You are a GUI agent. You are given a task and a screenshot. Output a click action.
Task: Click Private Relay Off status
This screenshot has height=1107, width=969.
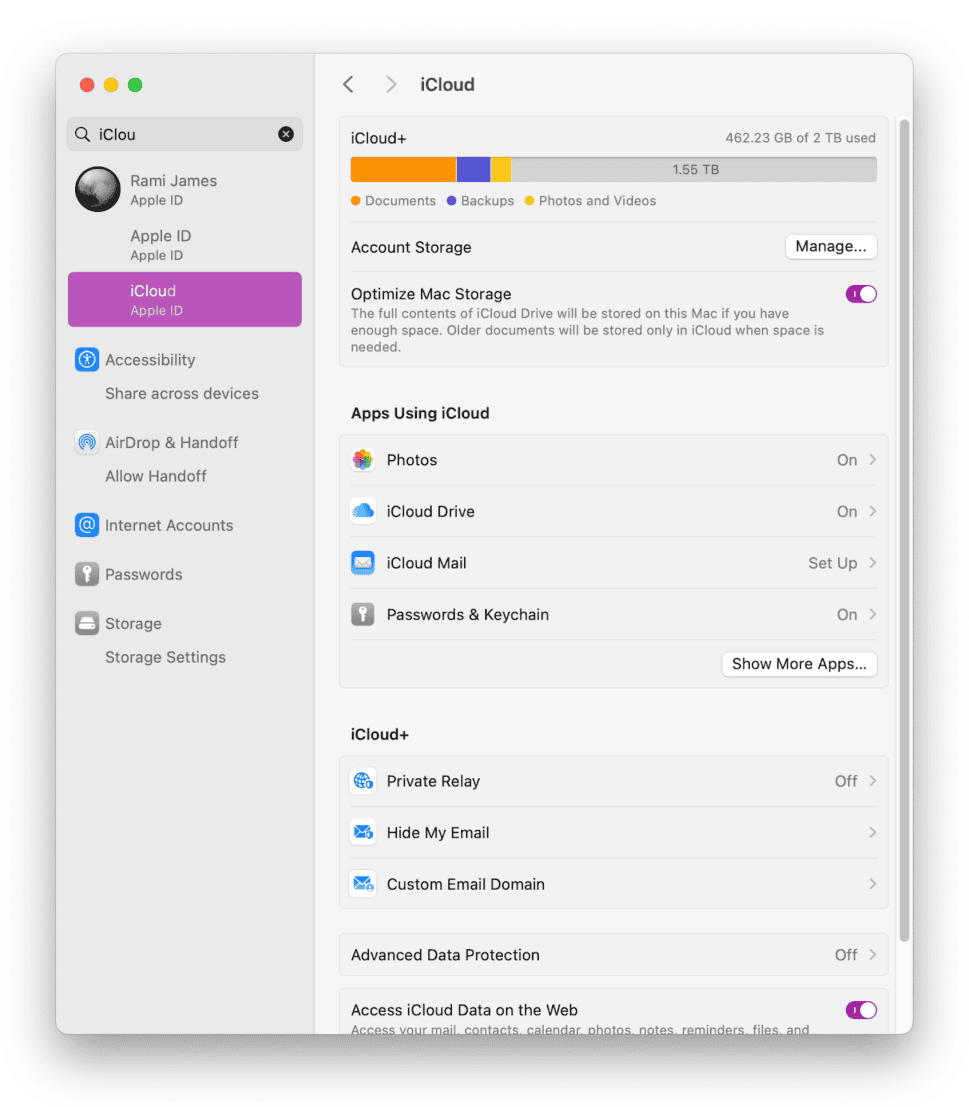846,782
